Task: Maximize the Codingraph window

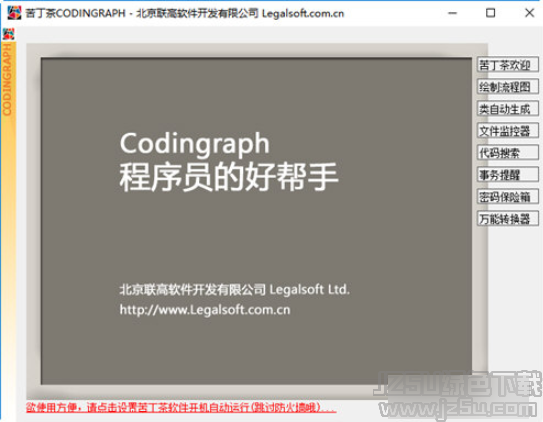Action: coord(490,13)
